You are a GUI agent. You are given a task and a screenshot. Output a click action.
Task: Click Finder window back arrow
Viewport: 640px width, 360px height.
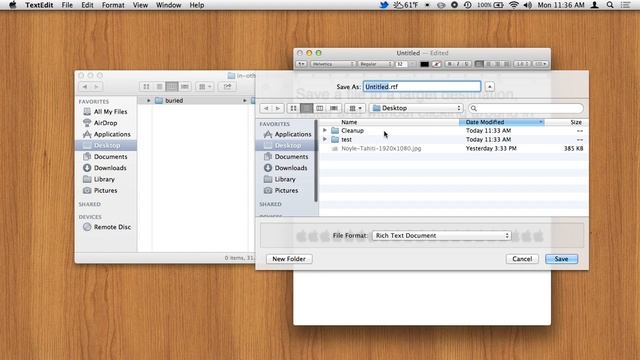point(84,87)
